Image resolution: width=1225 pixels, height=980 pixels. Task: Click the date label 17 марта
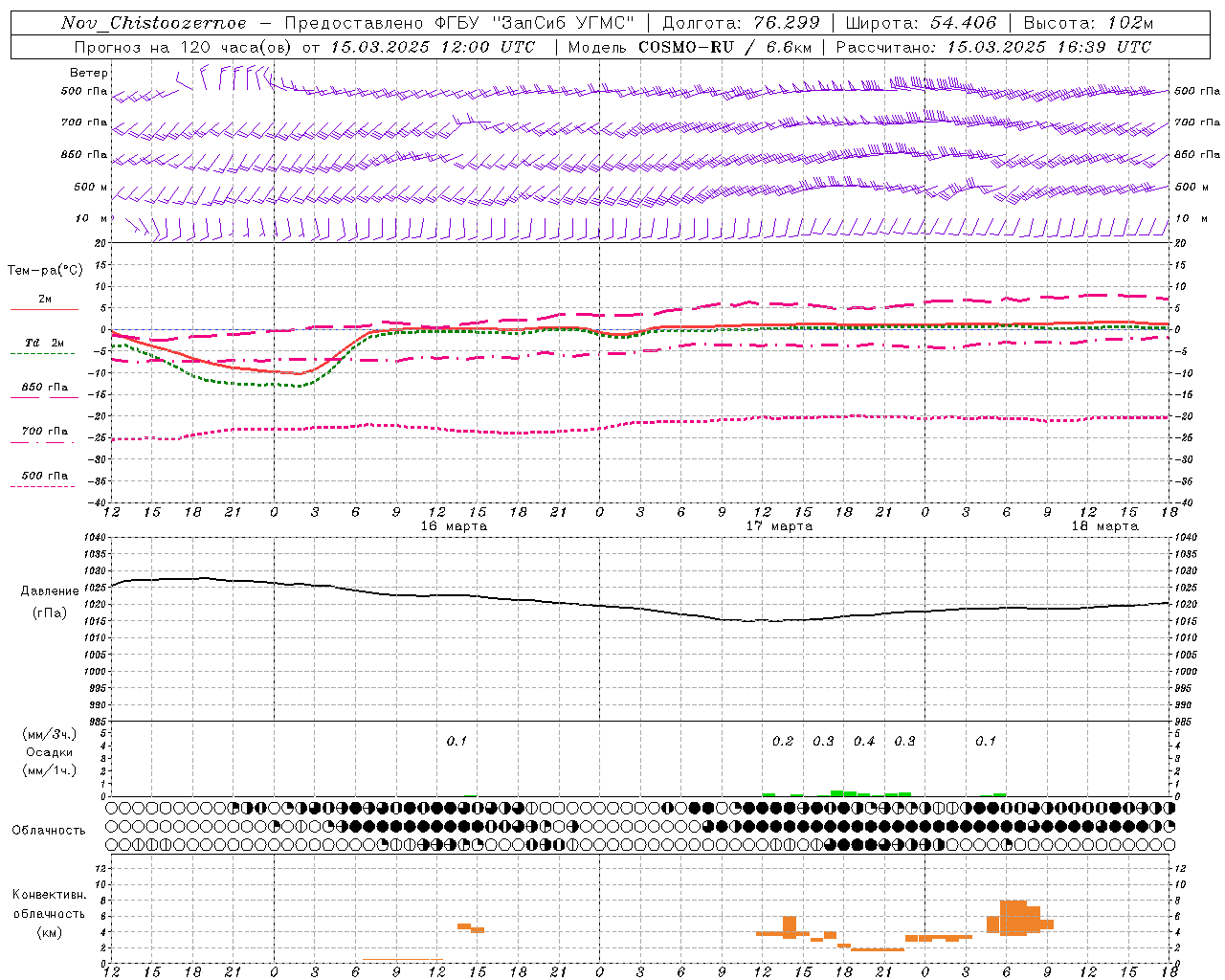point(780,526)
